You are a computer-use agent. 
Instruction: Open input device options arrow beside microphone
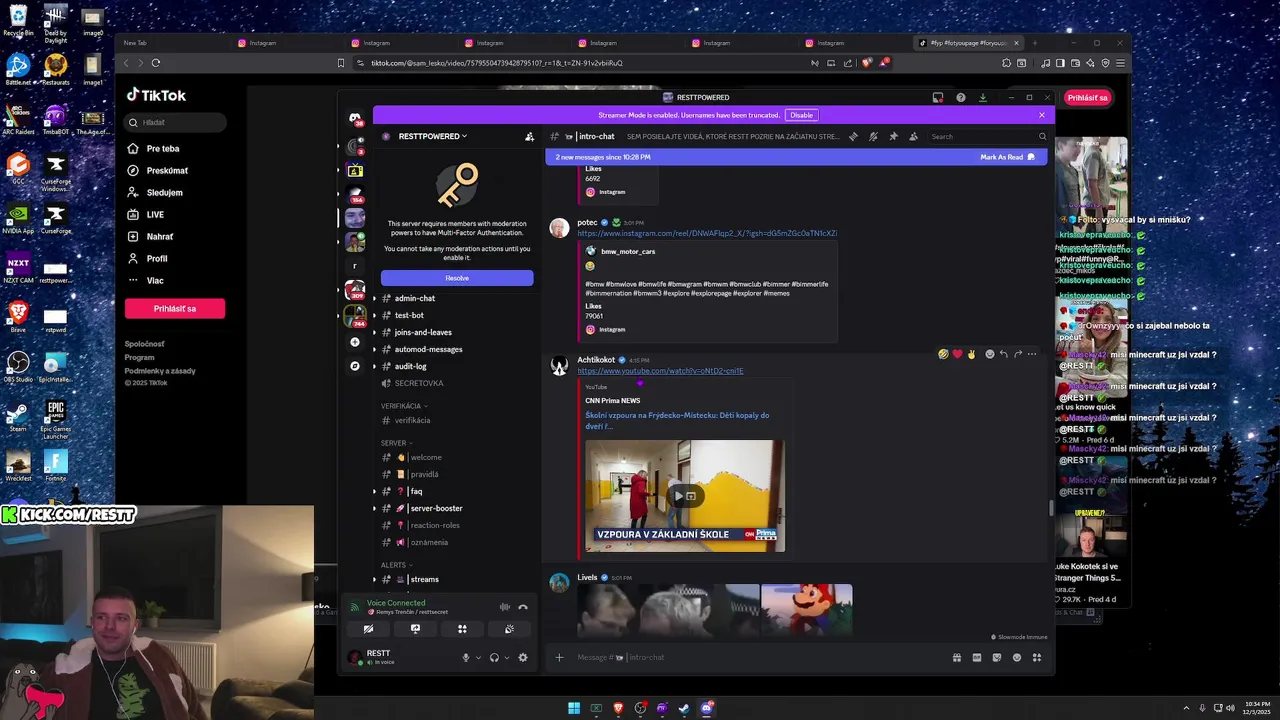click(x=478, y=657)
